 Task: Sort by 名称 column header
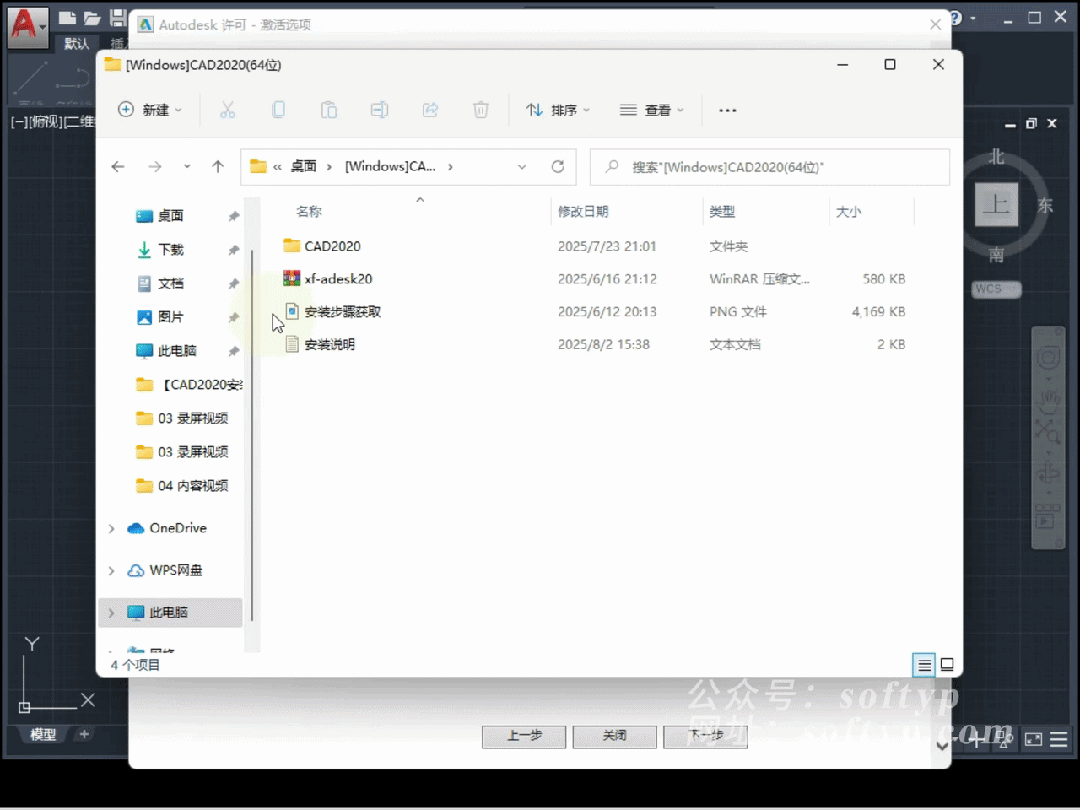pos(309,212)
